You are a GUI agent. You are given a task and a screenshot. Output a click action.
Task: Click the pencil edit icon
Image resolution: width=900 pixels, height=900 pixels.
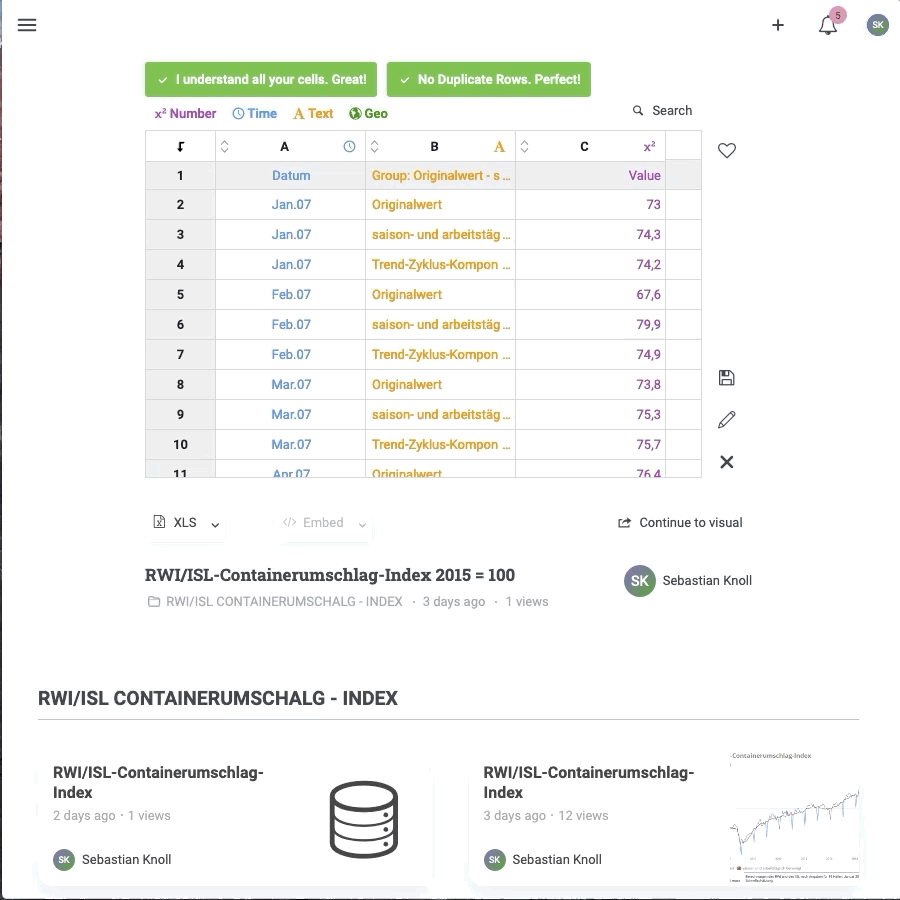727,420
